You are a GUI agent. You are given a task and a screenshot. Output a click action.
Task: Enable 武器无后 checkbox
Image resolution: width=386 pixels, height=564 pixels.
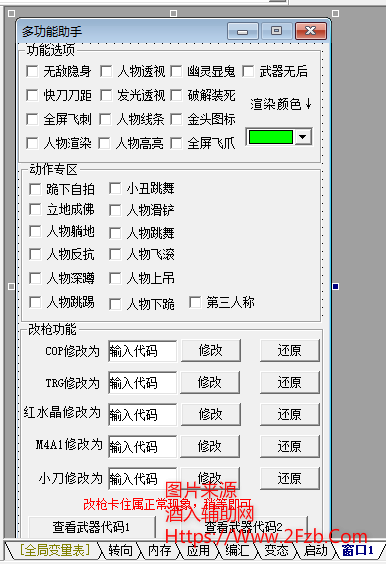pos(248,71)
